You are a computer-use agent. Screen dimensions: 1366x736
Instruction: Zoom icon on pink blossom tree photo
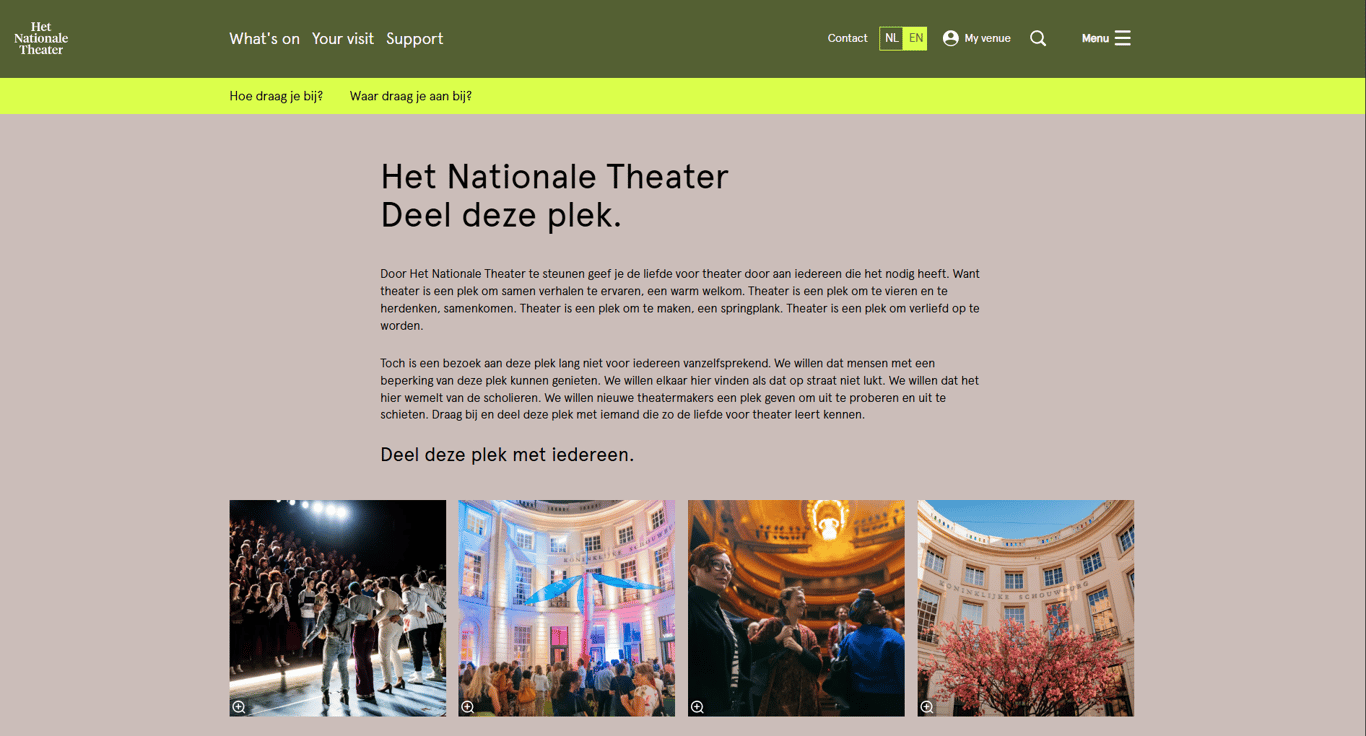[x=927, y=707]
